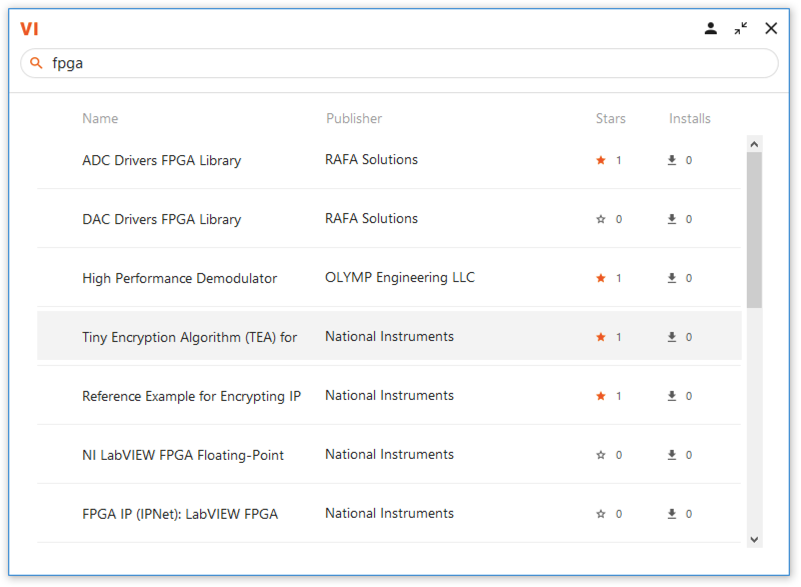The image size is (801, 587).
Task: Click the scrollbar down arrow
Action: point(754,539)
